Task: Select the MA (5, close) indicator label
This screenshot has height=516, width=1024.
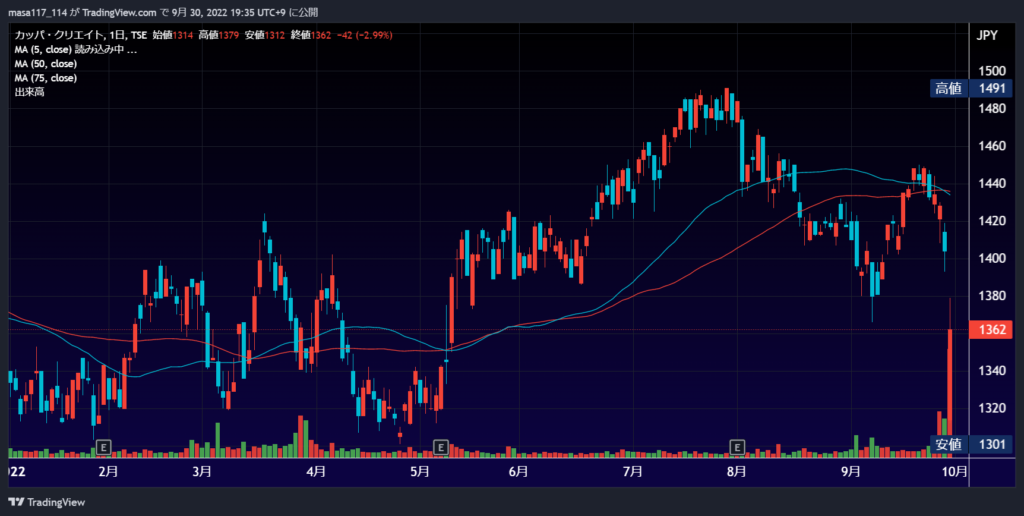Action: coord(76,50)
